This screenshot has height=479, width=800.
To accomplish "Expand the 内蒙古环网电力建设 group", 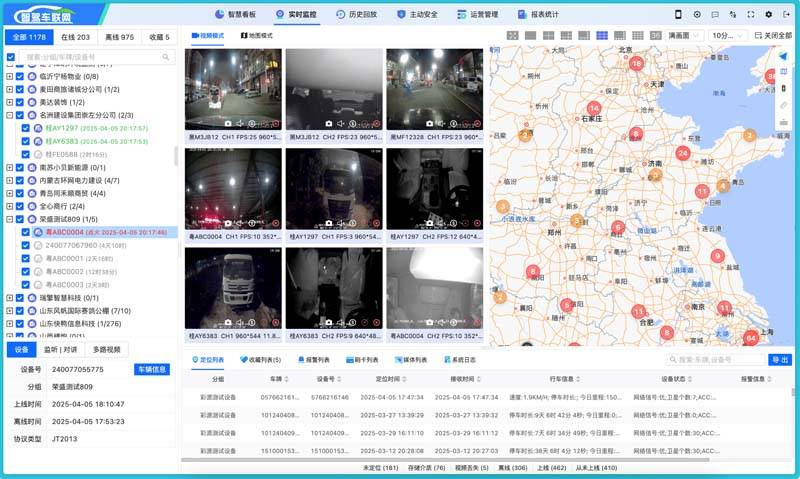I will pos(9,180).
